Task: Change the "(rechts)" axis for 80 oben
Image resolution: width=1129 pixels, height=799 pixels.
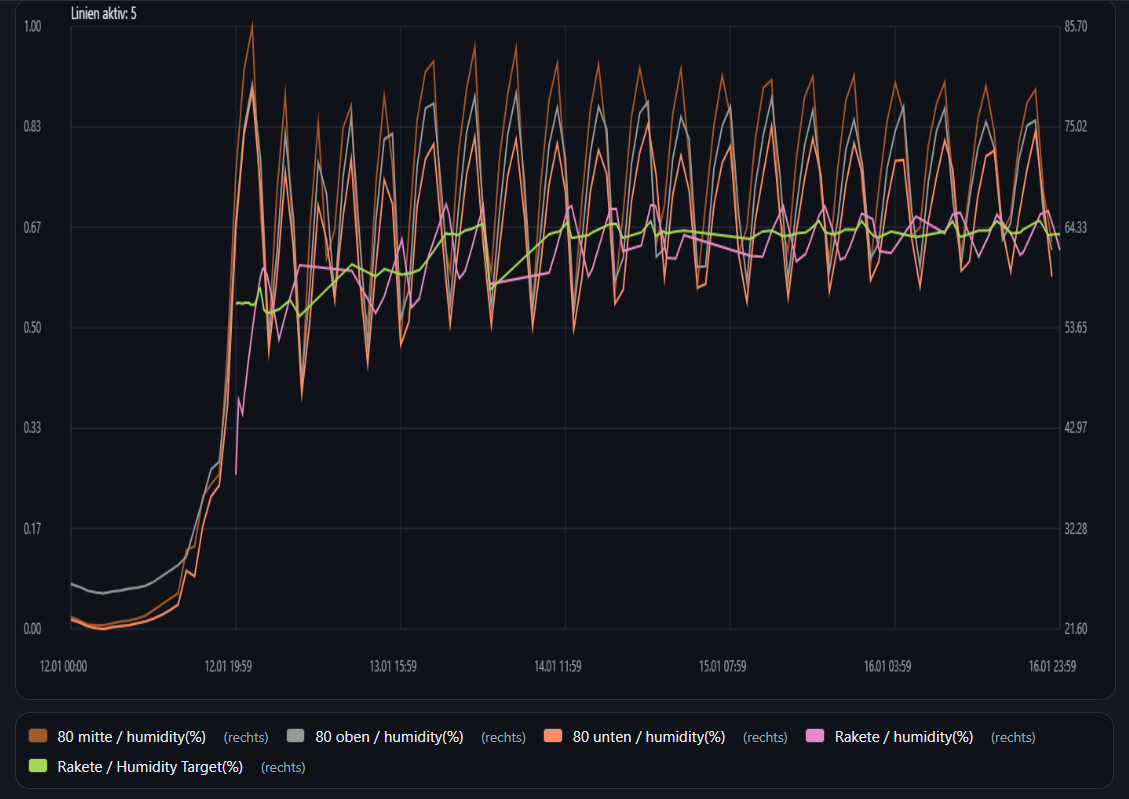Action: [503, 738]
